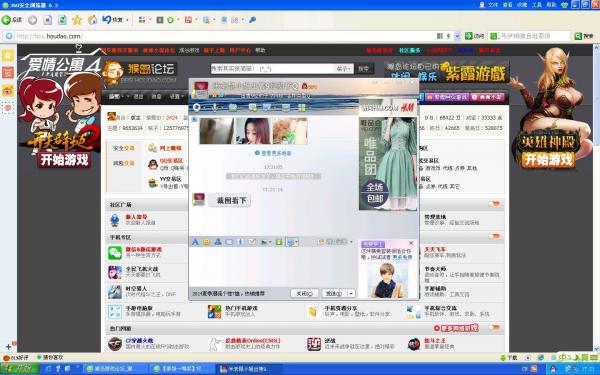The image size is (600, 375).
Task: Start QQ voice call microphone icon
Action: click(x=215, y=108)
